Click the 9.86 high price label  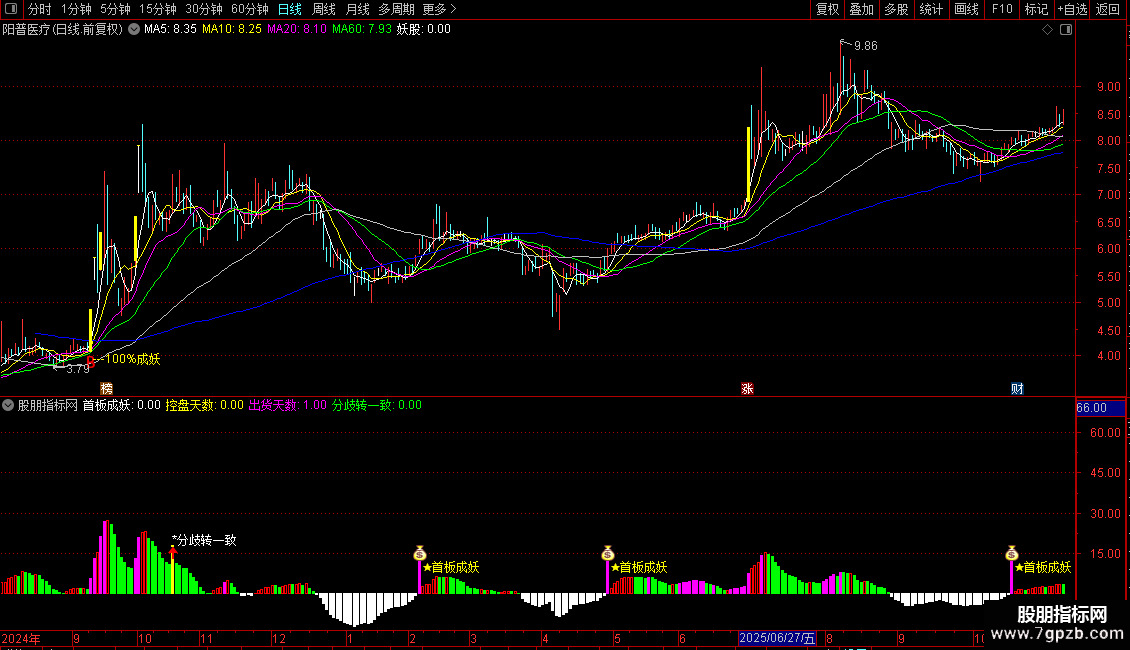tap(866, 46)
